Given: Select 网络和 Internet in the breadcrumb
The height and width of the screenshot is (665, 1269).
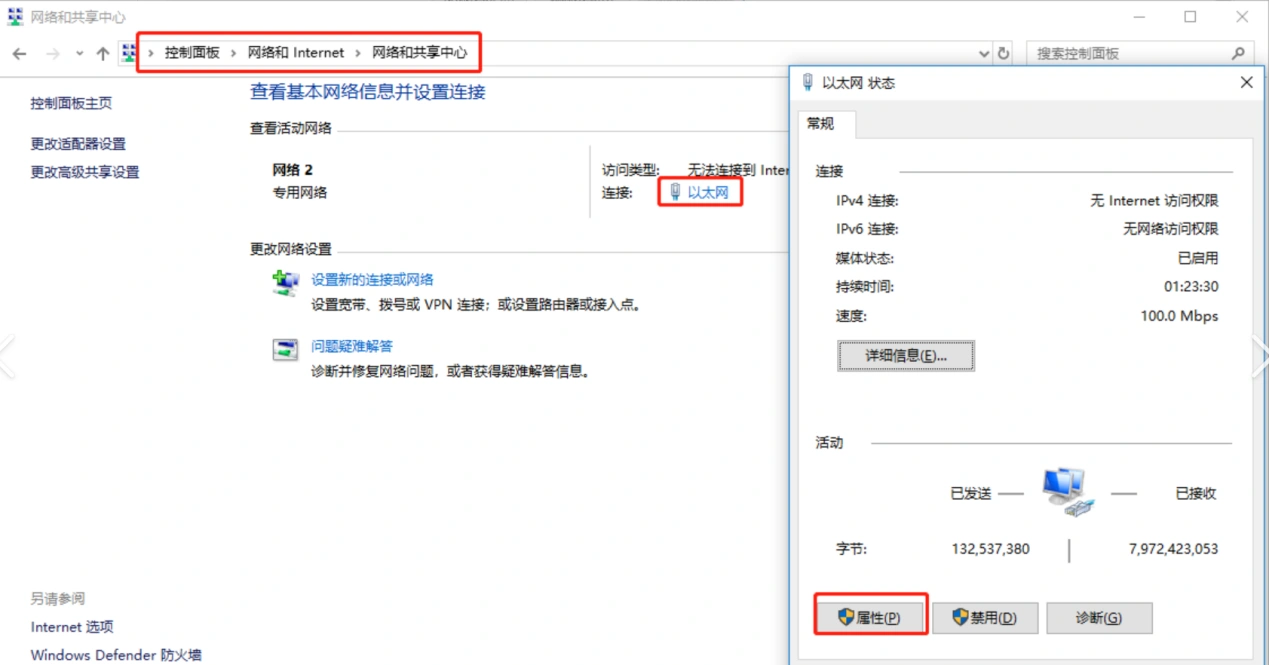Looking at the screenshot, I should (296, 53).
